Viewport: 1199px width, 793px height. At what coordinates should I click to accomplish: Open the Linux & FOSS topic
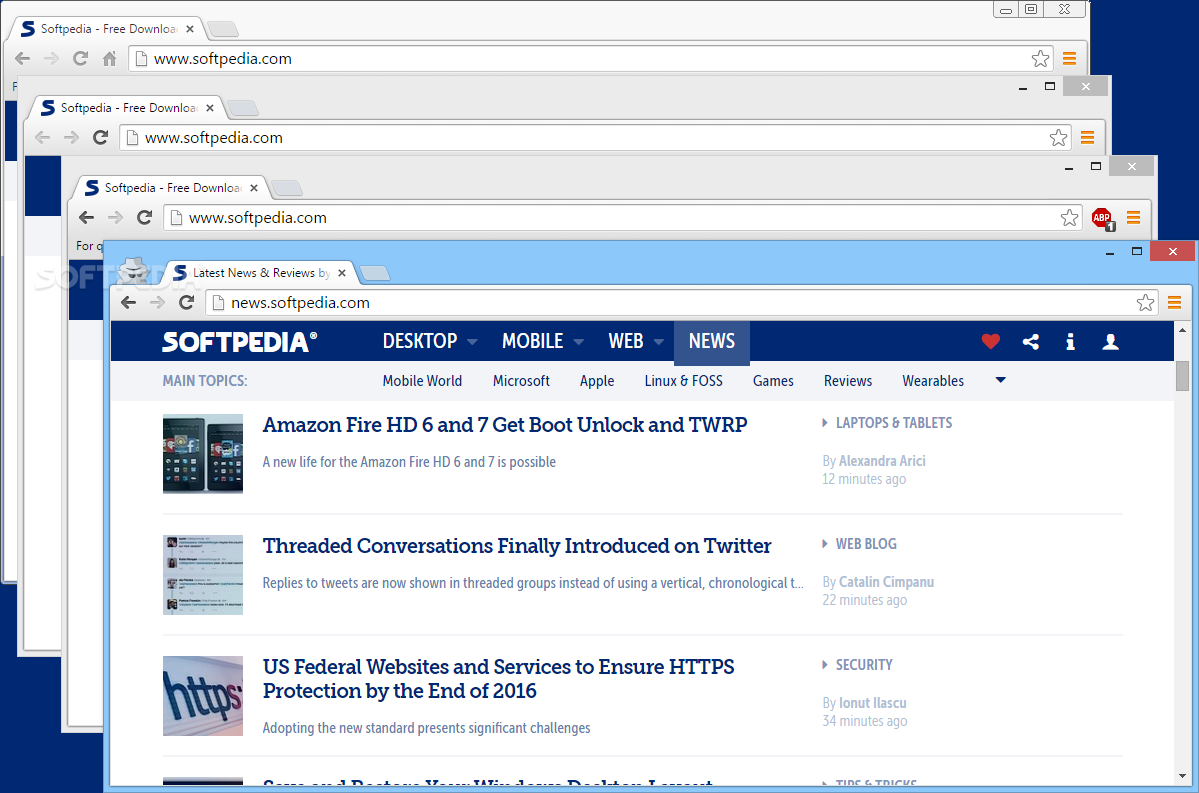click(684, 381)
